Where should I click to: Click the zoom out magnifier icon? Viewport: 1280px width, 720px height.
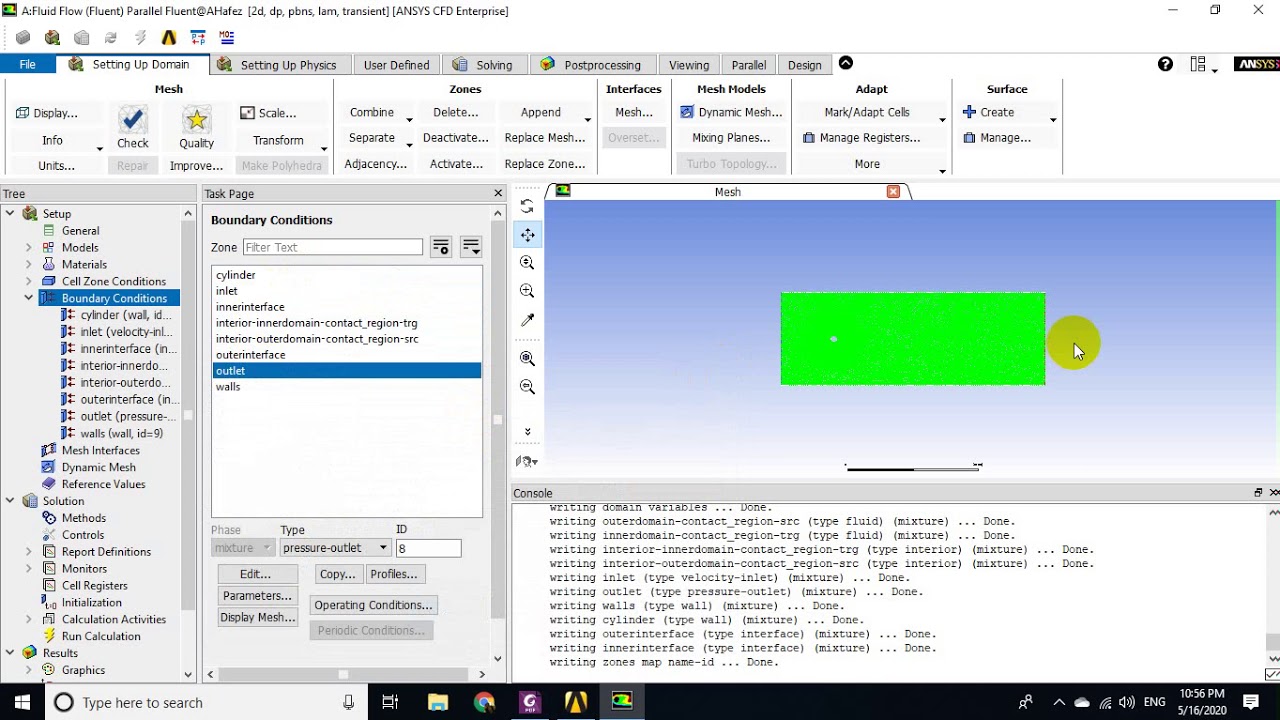[527, 387]
